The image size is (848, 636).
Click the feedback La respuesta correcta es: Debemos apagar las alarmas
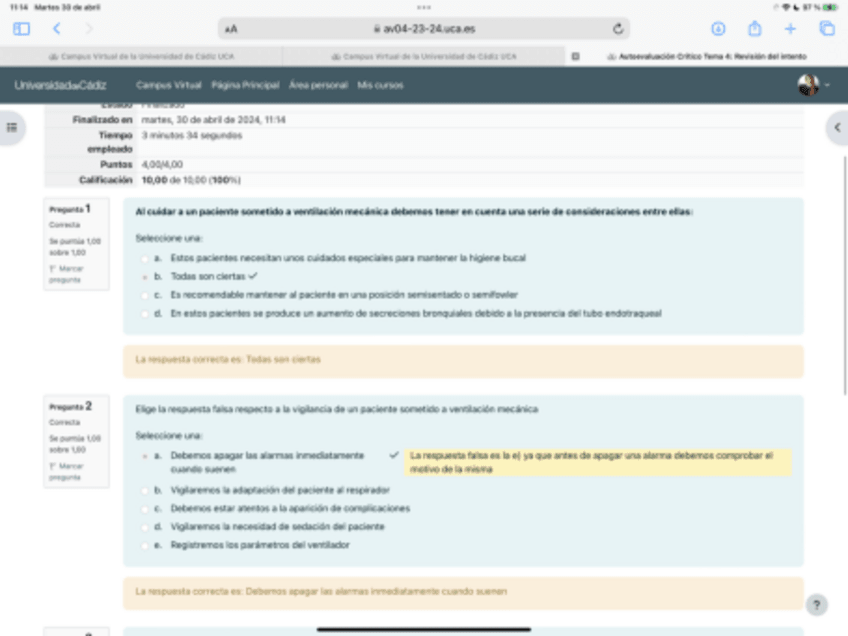(321, 592)
